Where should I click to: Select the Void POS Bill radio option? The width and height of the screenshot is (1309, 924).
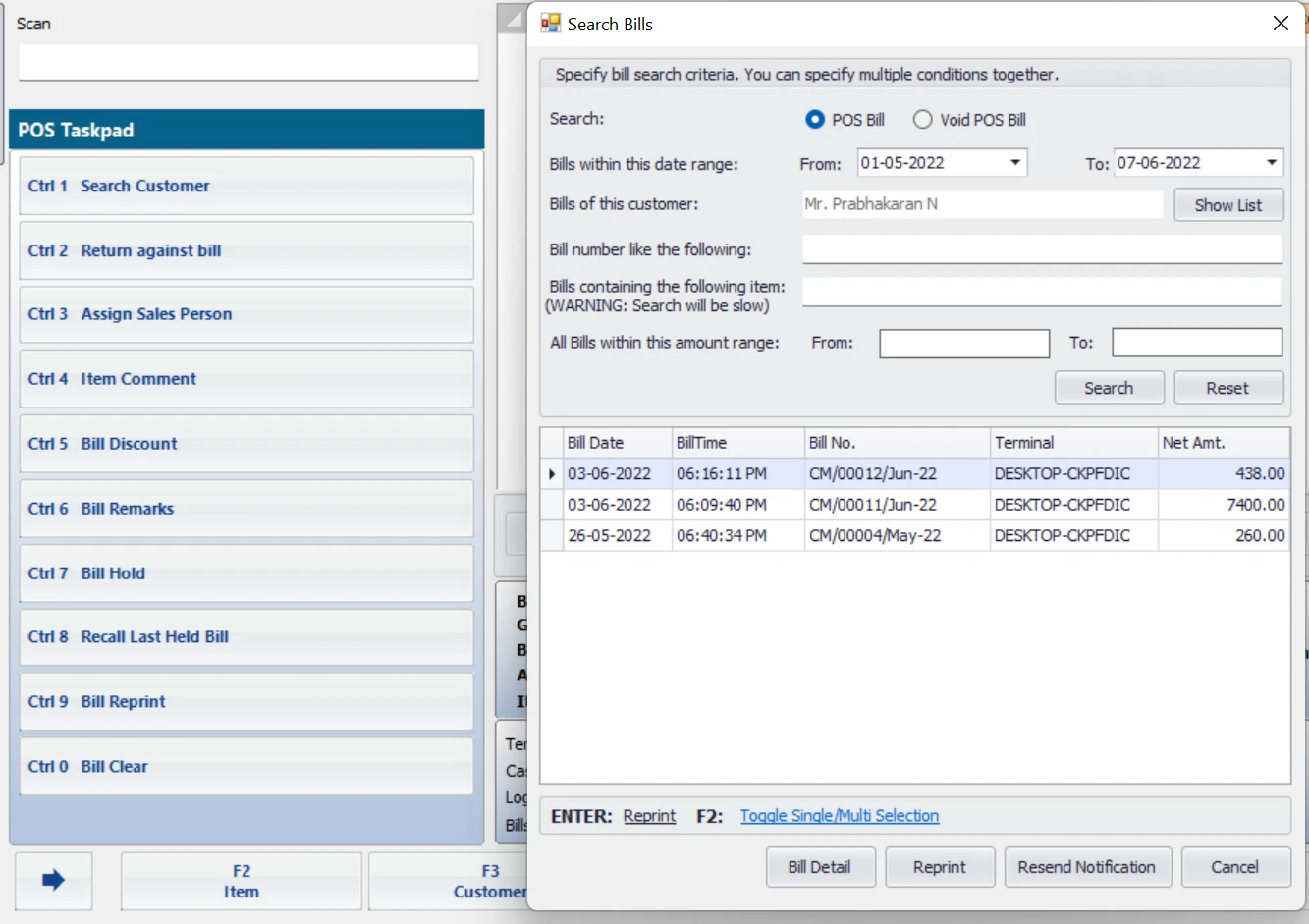[923, 120]
